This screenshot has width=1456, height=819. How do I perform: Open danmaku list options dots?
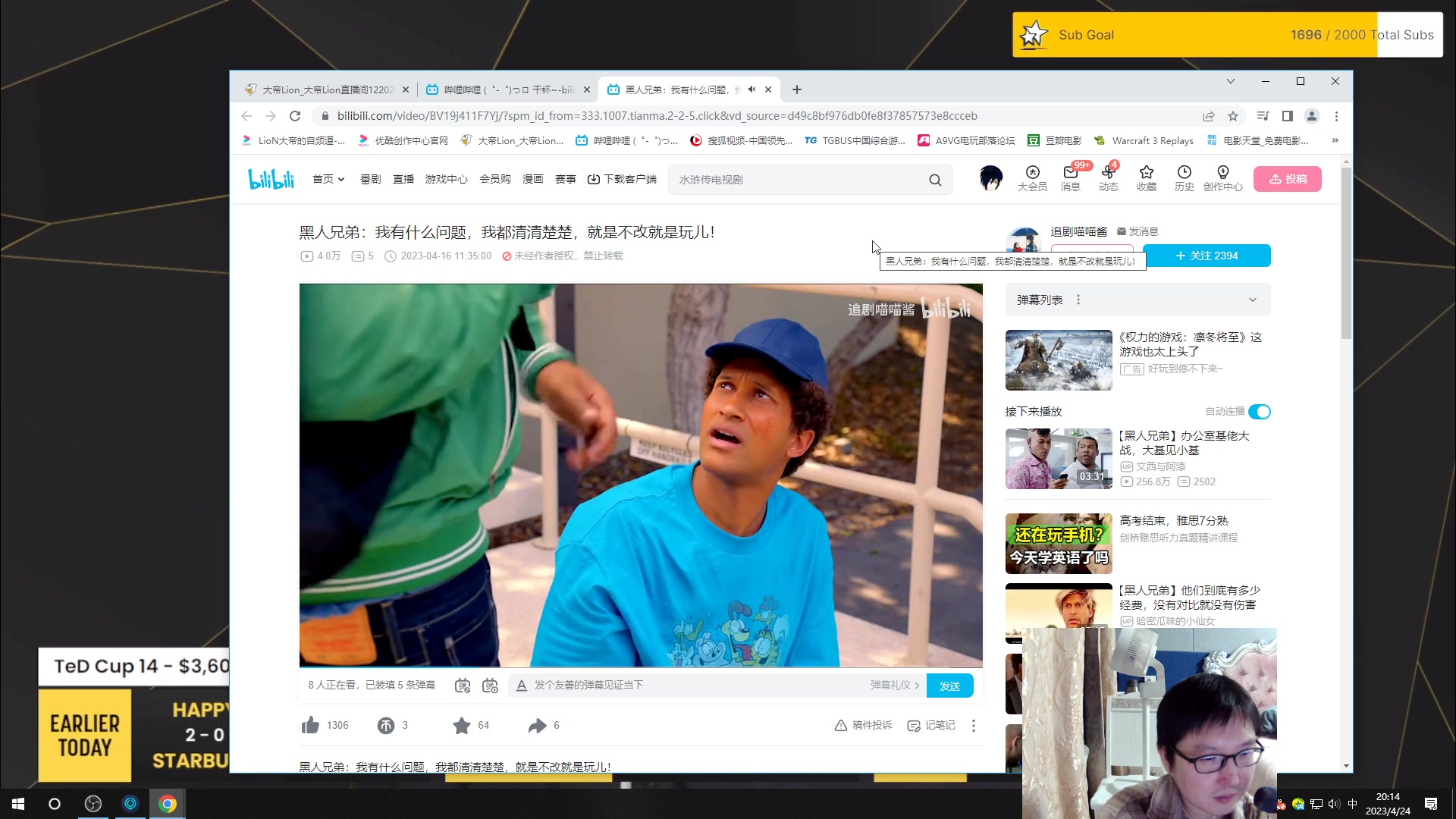click(x=1078, y=300)
